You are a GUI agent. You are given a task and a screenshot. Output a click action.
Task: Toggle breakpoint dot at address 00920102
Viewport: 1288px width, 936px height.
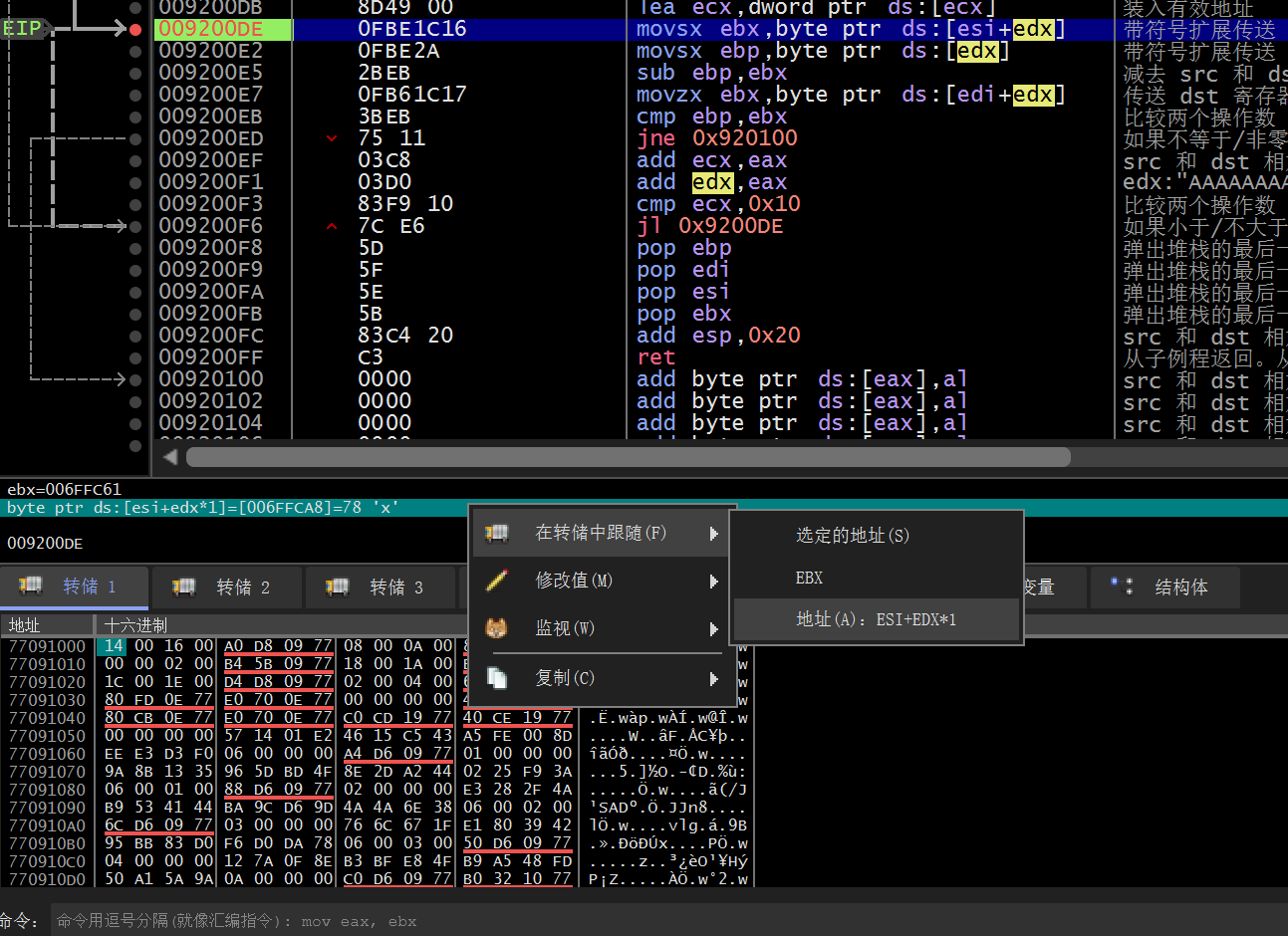[135, 401]
